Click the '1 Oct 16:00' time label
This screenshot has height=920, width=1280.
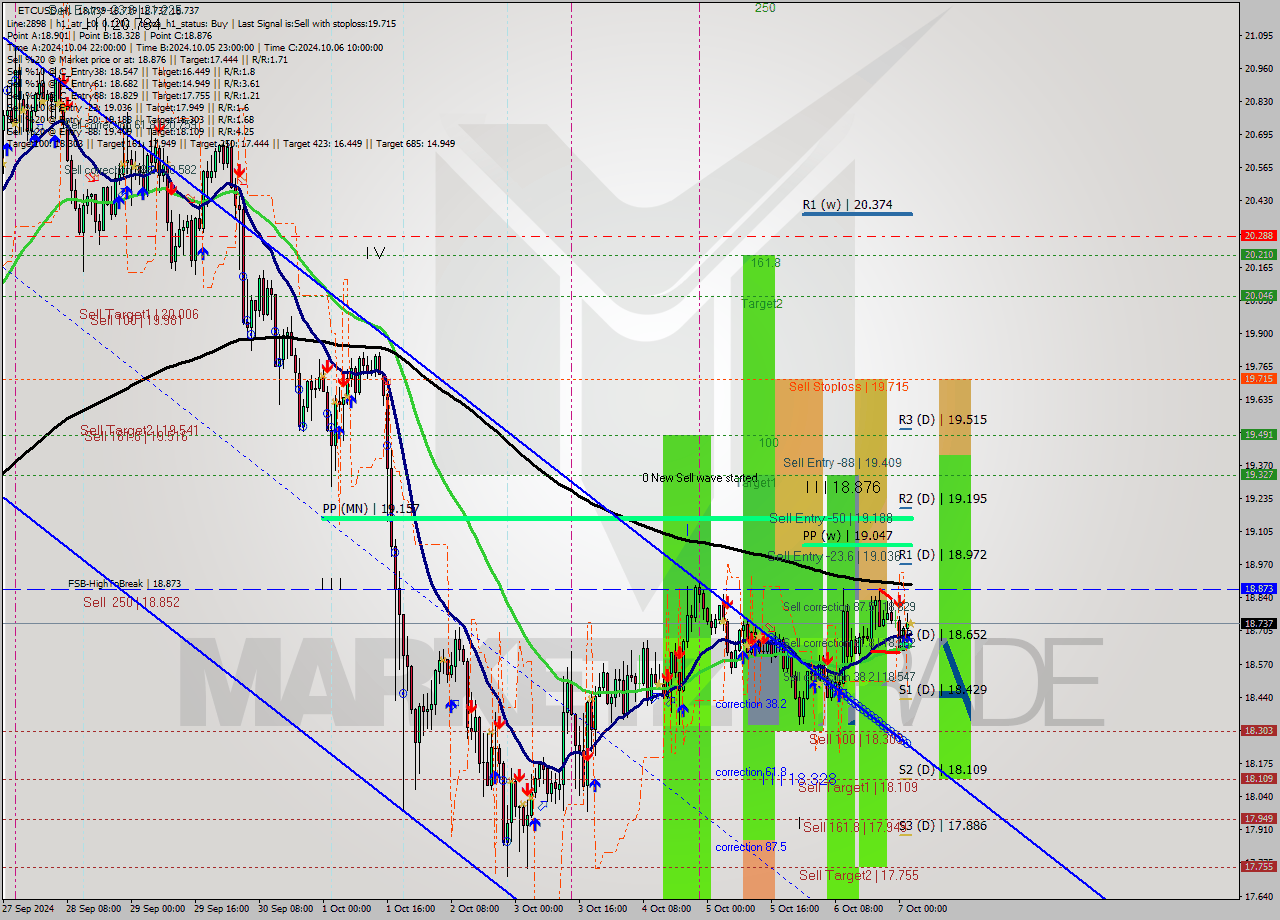tap(411, 909)
